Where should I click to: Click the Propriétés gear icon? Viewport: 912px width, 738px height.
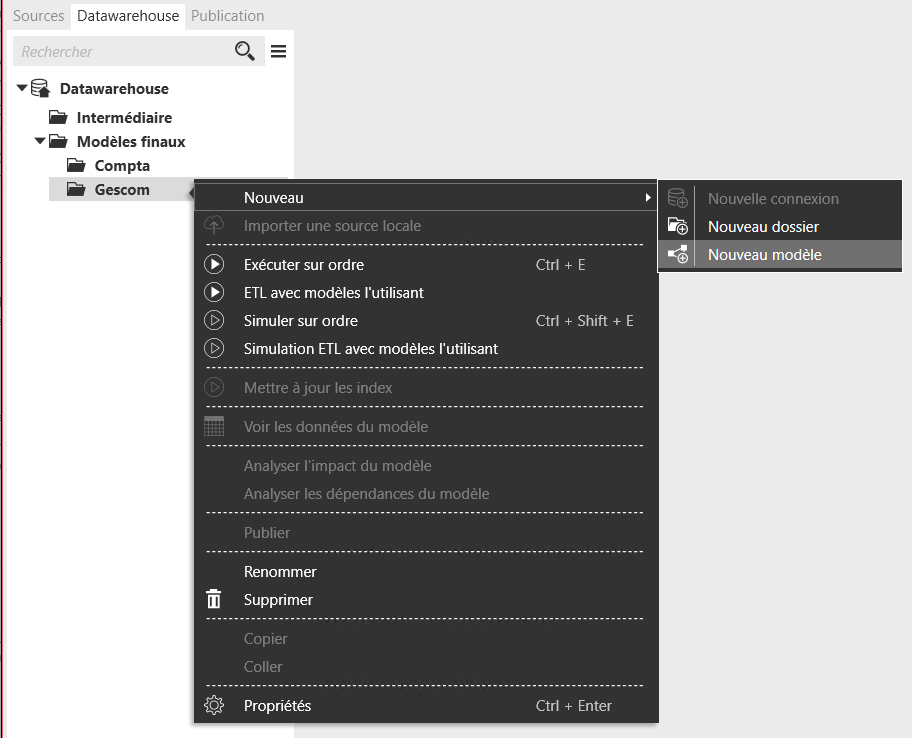pyautogui.click(x=214, y=706)
